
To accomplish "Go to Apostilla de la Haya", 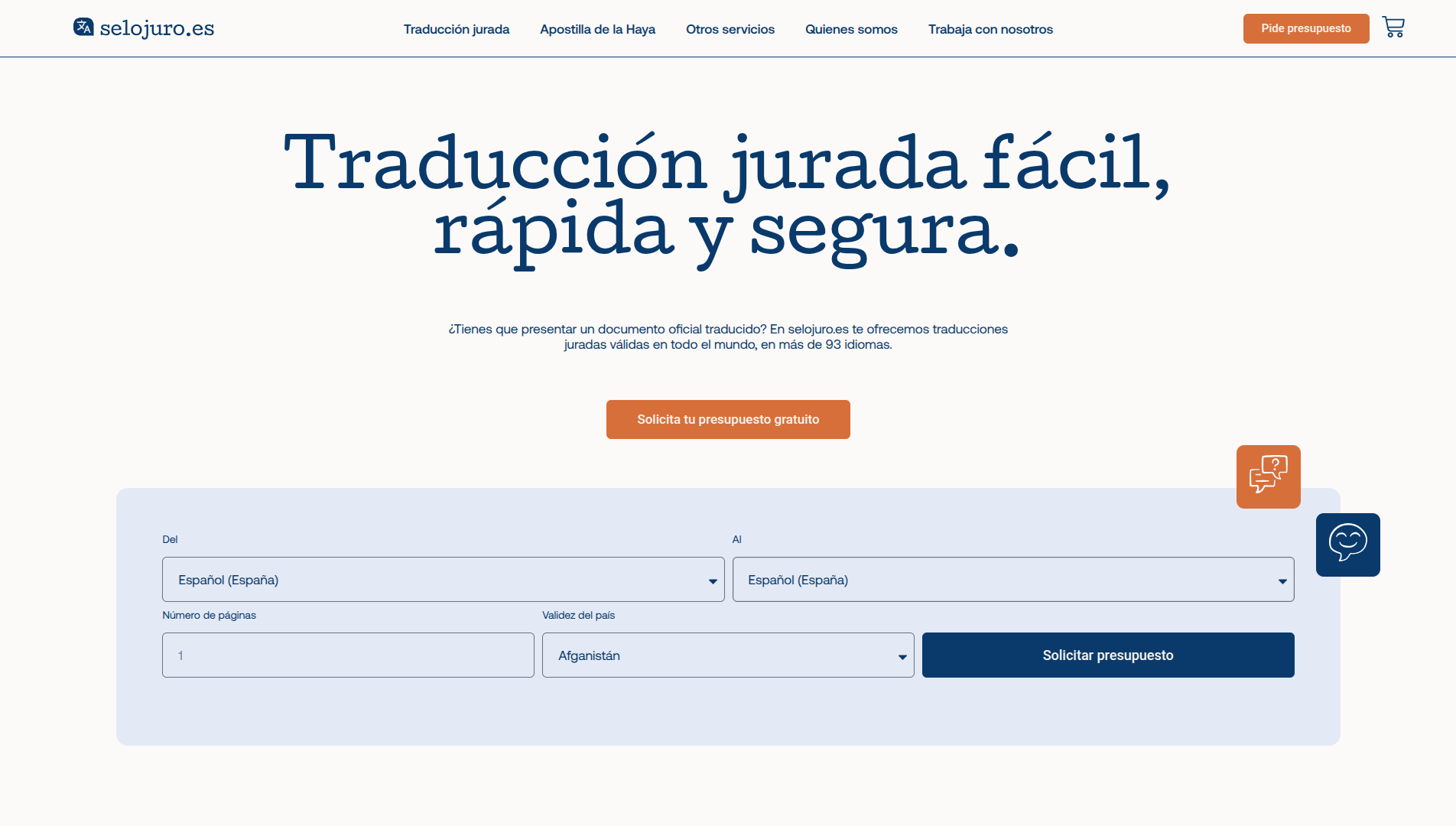I will pos(597,29).
